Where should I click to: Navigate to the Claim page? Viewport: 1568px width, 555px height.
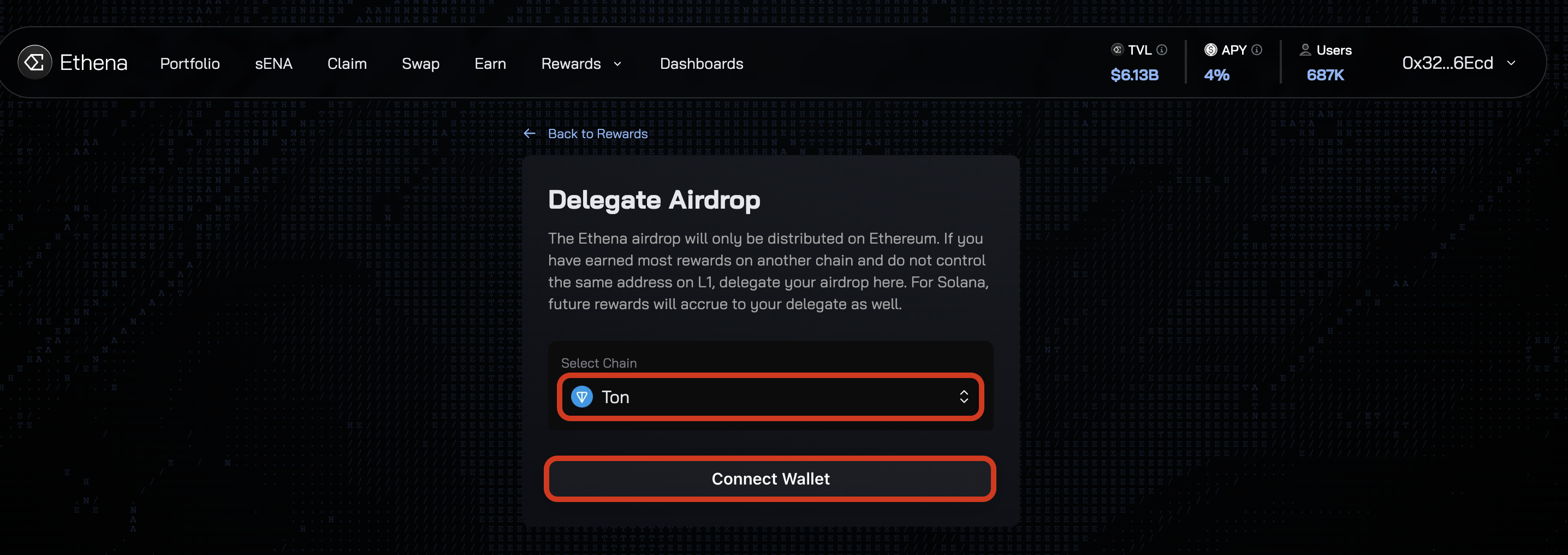[347, 63]
